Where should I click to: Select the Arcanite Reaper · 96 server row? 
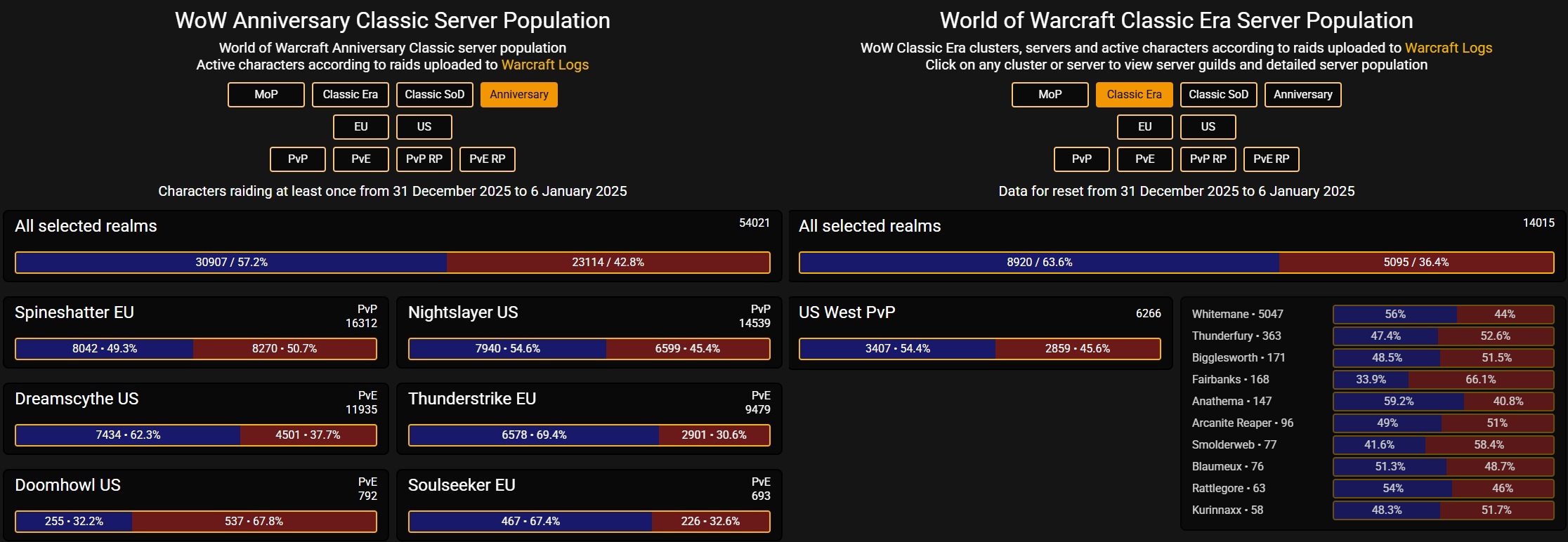(1373, 423)
